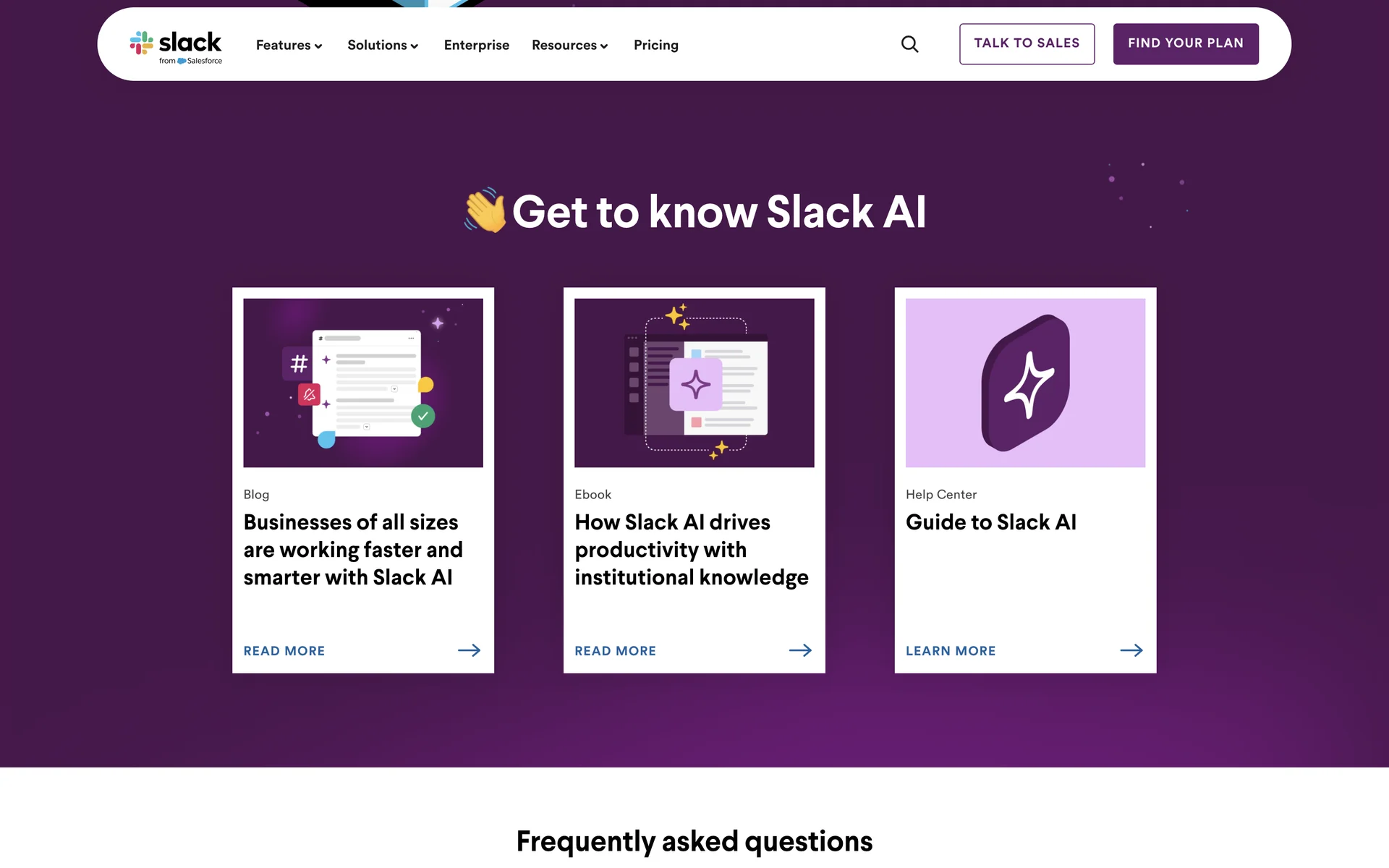Expand the Solutions dropdown menu
The height and width of the screenshot is (868, 1389).
[383, 45]
